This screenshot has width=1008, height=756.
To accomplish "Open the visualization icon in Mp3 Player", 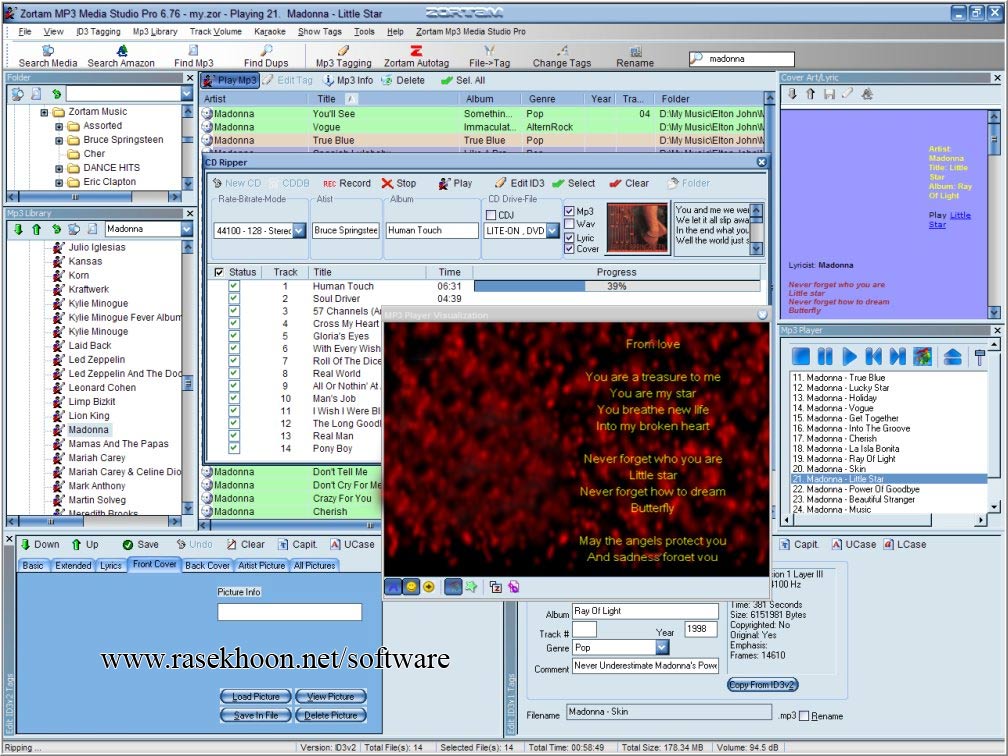I will pyautogui.click(x=922, y=356).
